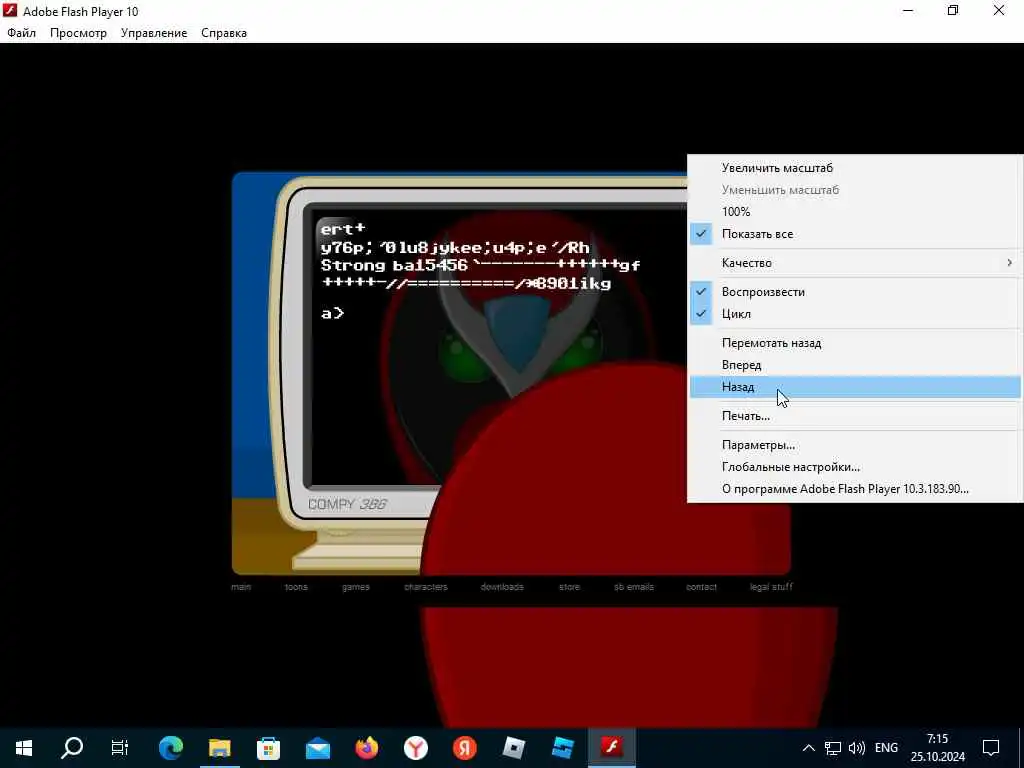Image resolution: width=1024 pixels, height=768 pixels.
Task: Click the Flash Player taskbar icon
Action: (612, 747)
